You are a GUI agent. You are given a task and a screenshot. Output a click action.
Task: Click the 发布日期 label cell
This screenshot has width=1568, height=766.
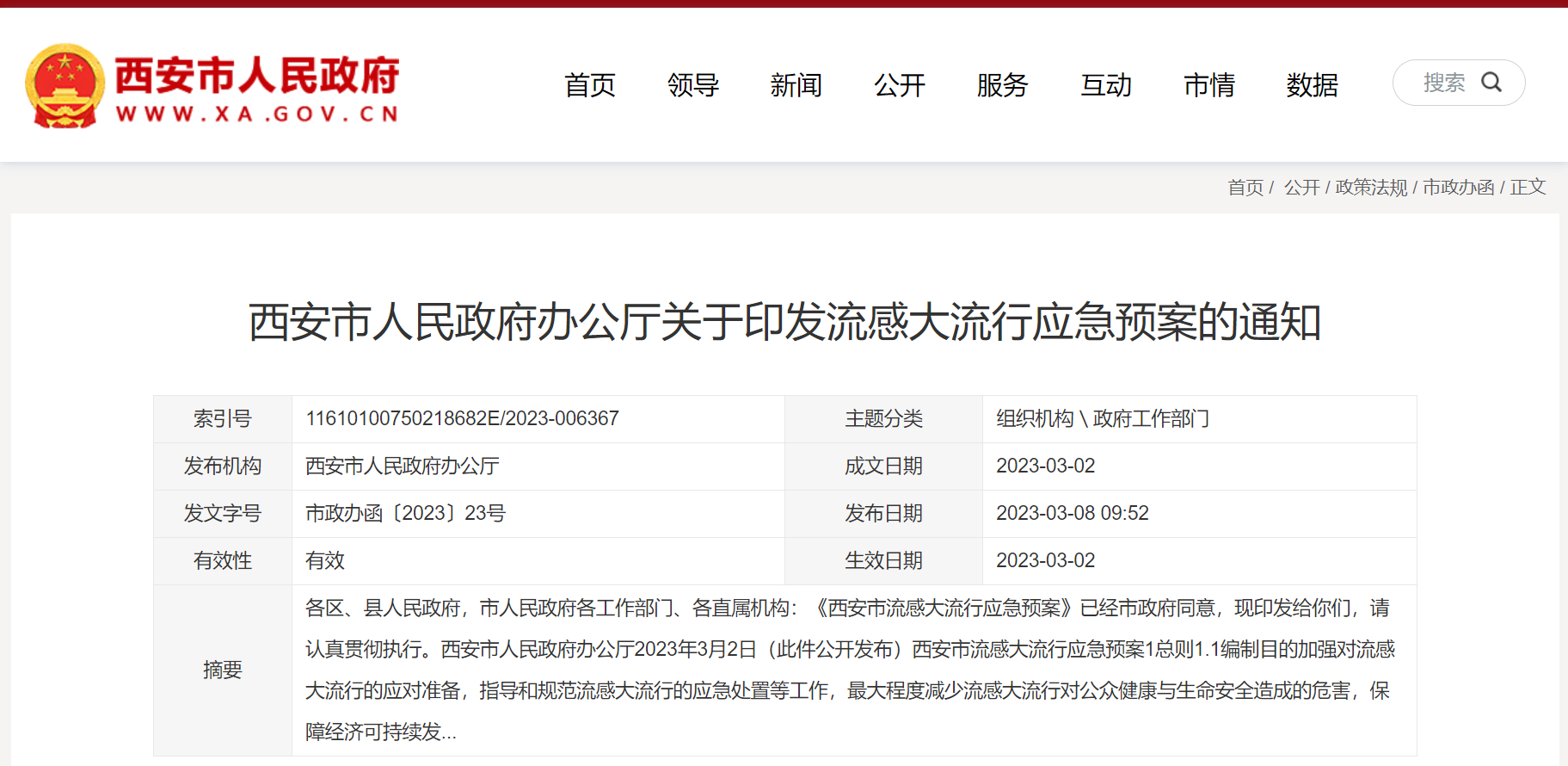(x=883, y=514)
